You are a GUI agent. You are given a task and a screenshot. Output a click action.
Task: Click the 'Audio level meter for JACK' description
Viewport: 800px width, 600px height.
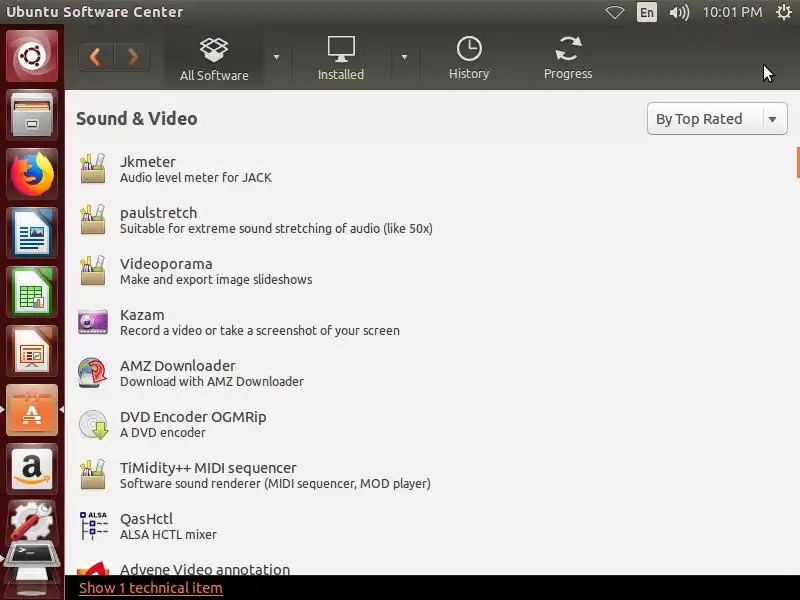tap(195, 178)
